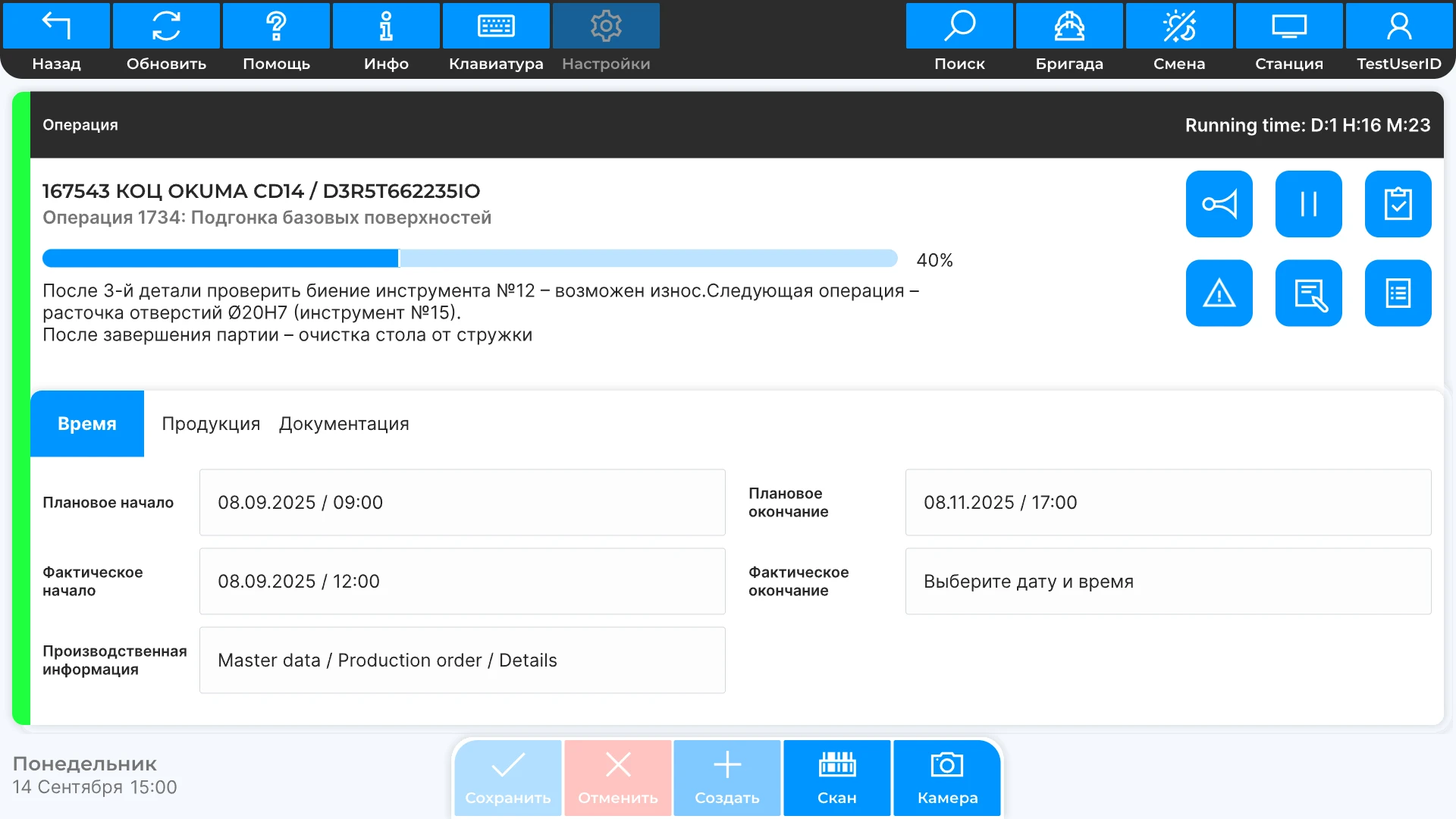Open the Камера button
The height and width of the screenshot is (819, 1456).
pos(947,778)
